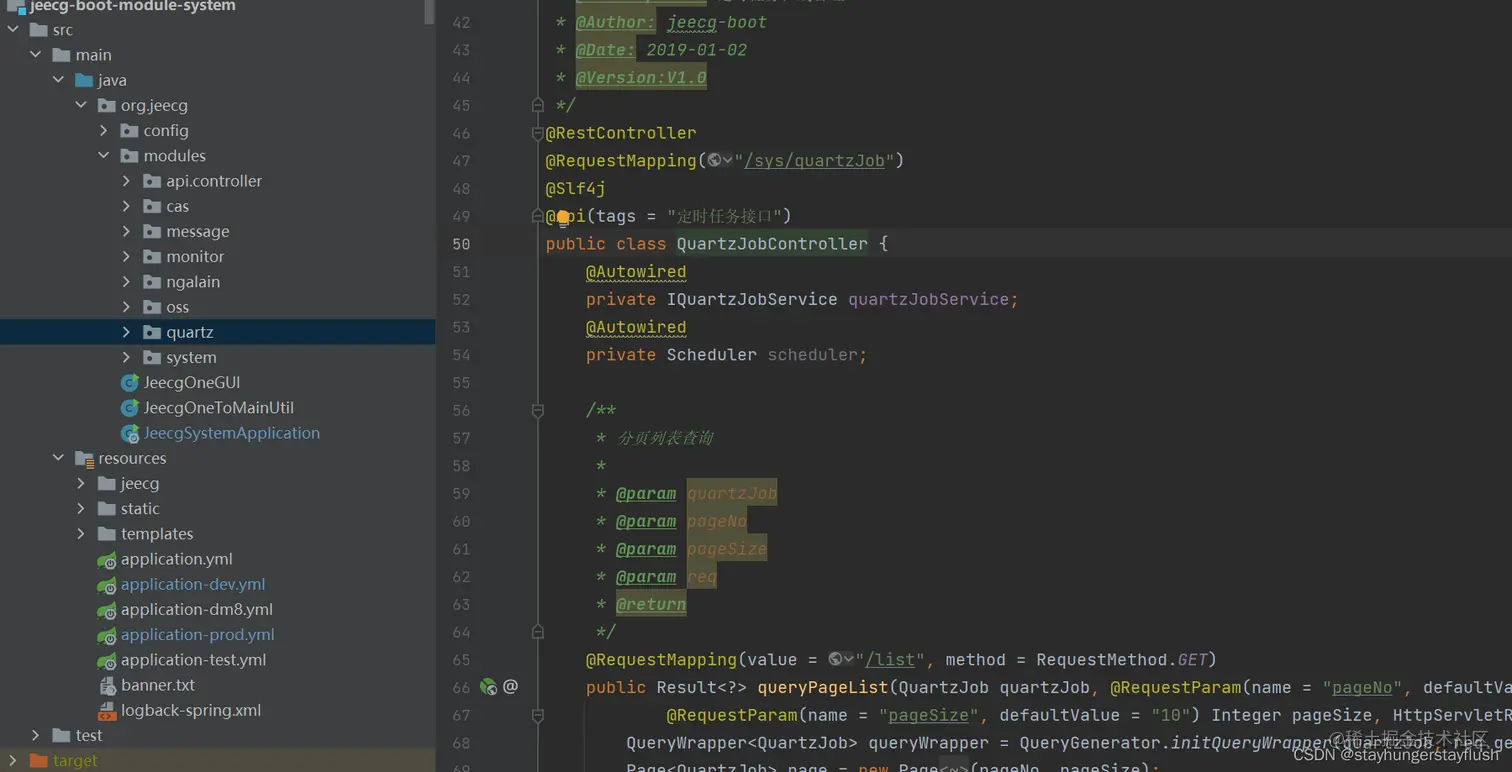Screen dimensions: 1512x772
Task: Expand the quartz package chevron
Action: [x=126, y=332]
